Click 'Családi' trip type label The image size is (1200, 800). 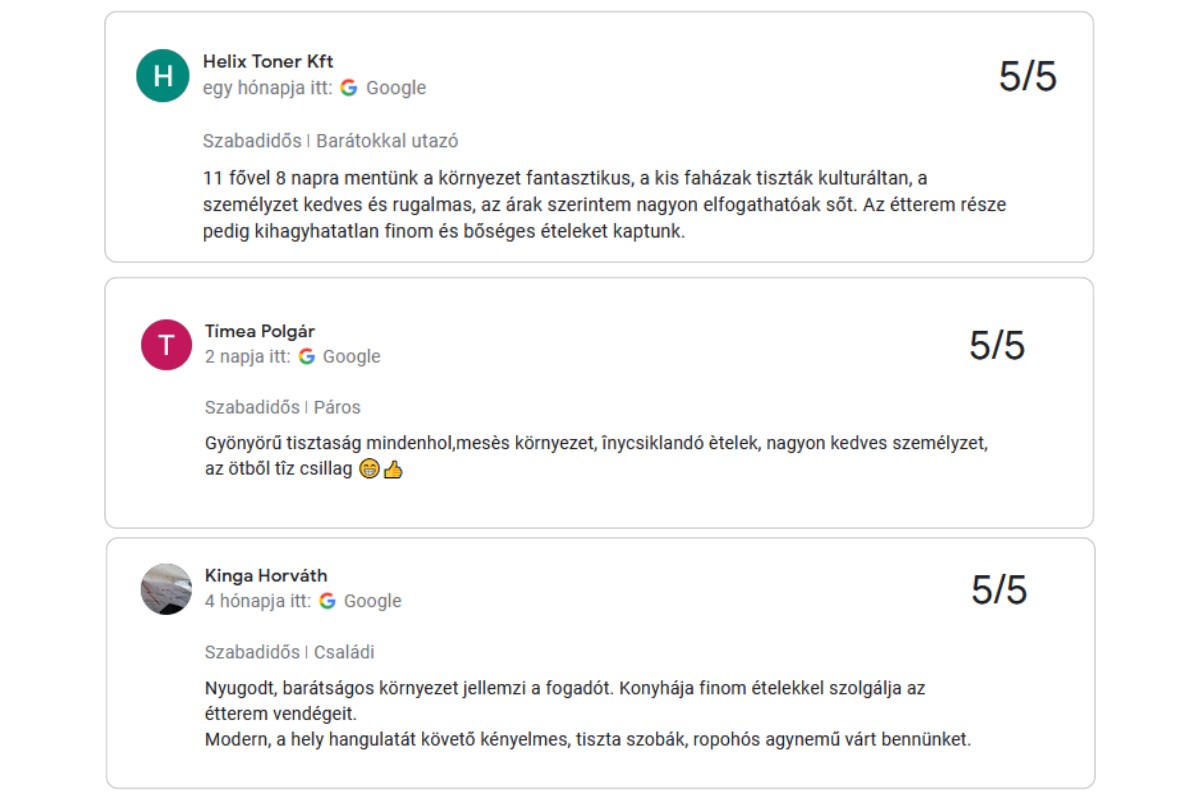(x=344, y=652)
